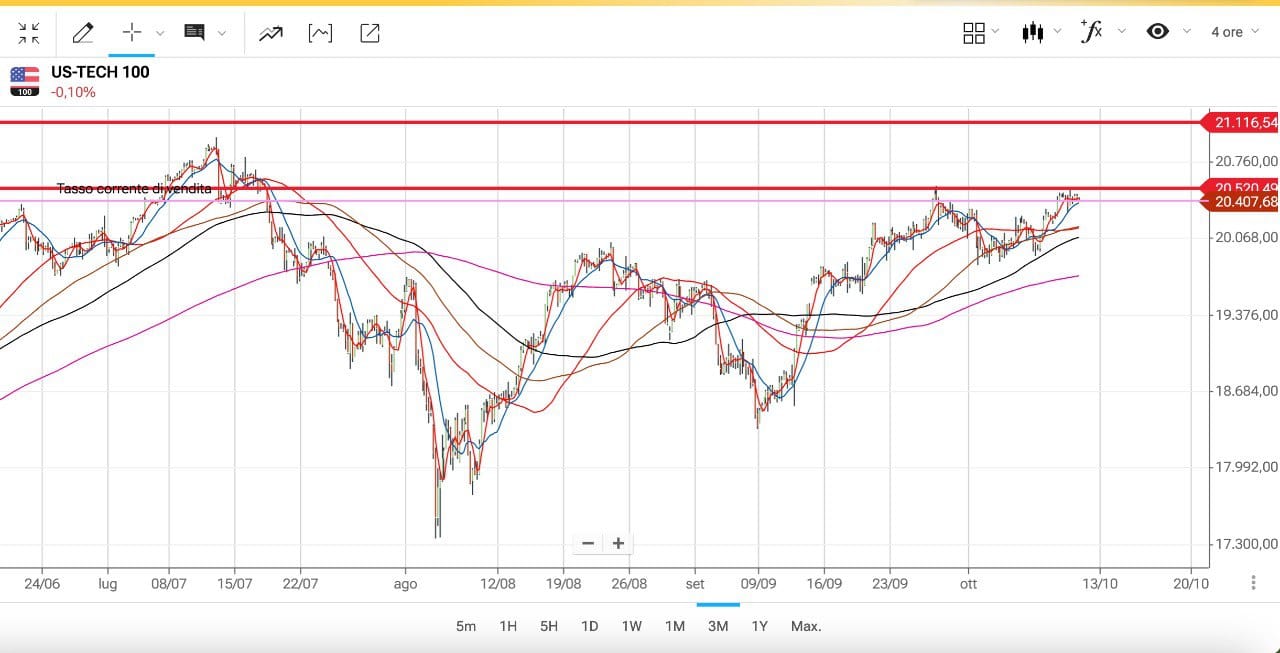Select the Max. range tab
The width and height of the screenshot is (1280, 653).
pos(806,626)
